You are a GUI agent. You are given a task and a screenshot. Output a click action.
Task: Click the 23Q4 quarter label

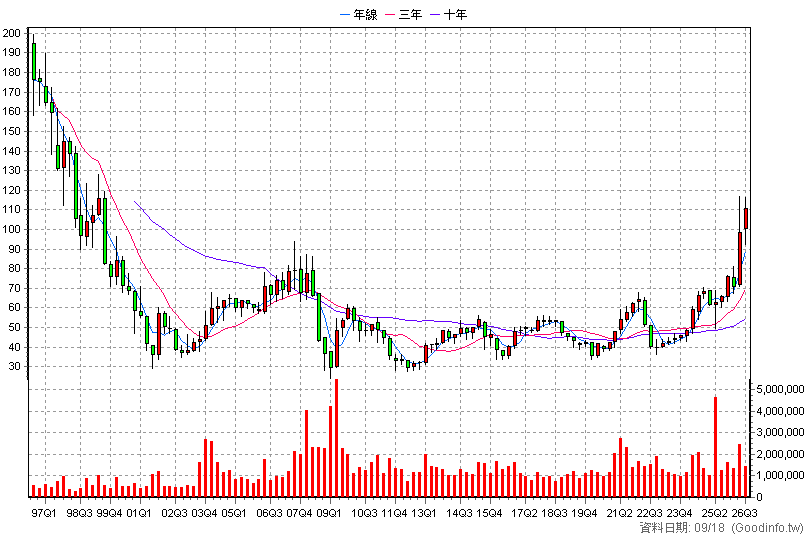pos(679,513)
